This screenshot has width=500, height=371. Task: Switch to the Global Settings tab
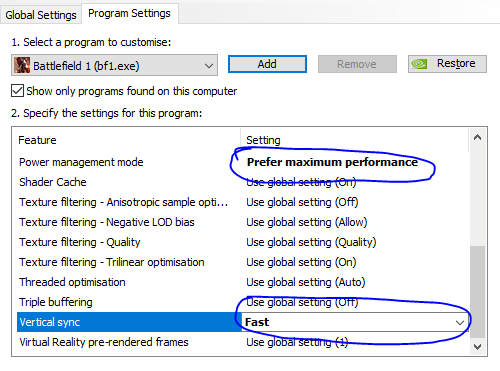(x=41, y=15)
